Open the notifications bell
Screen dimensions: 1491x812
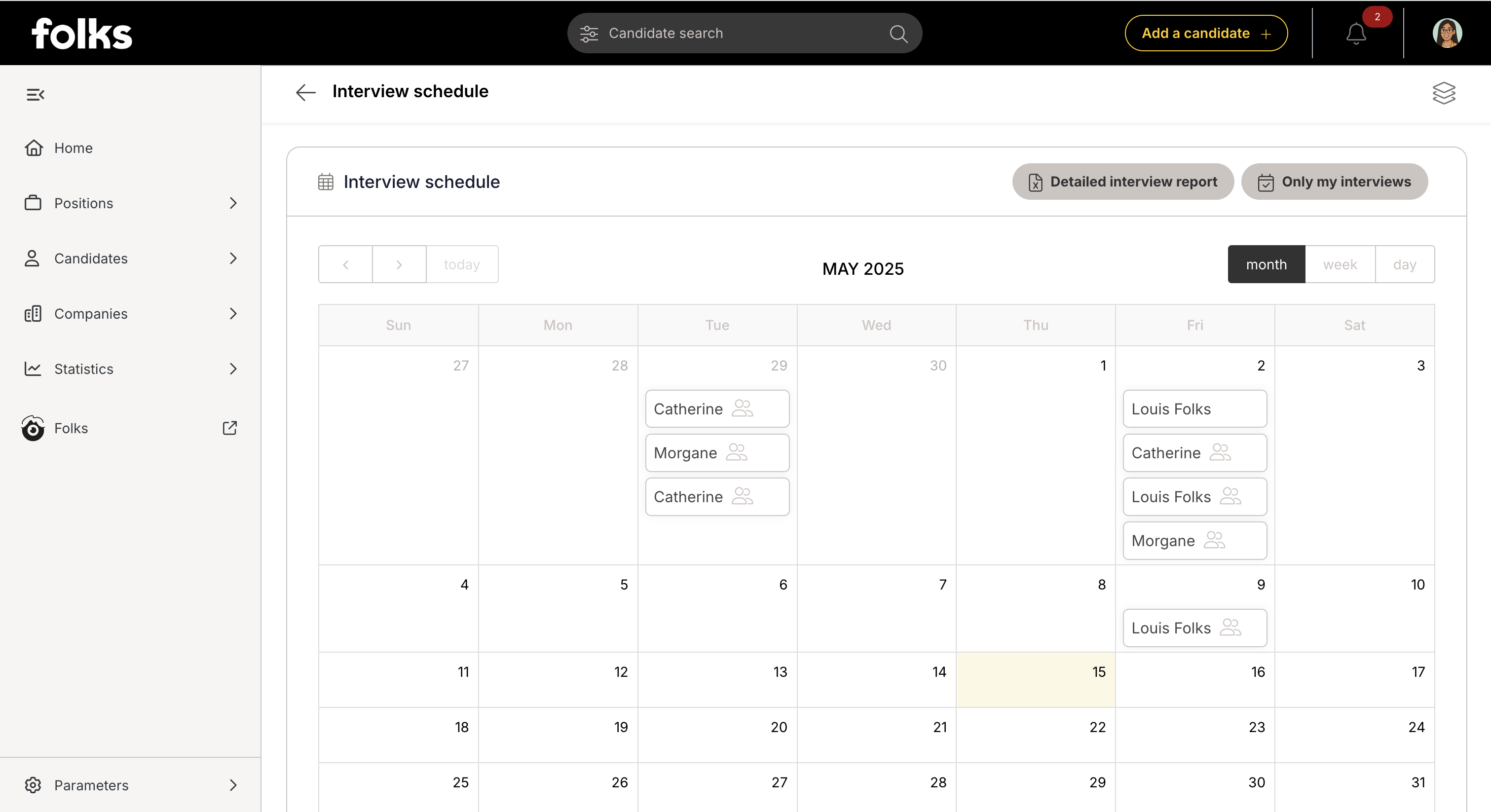pos(1355,34)
